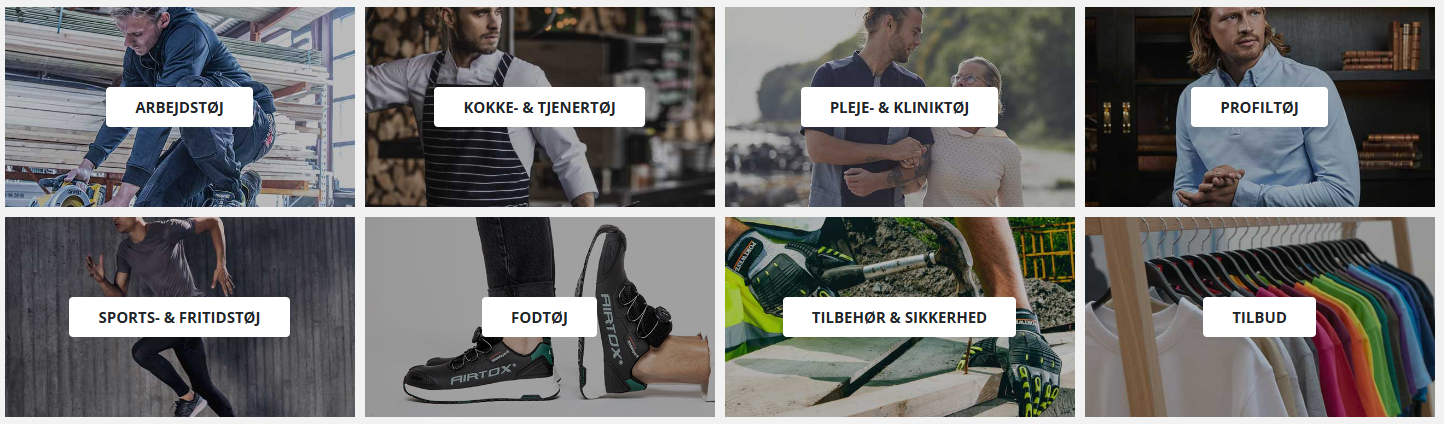Open the PROFILTØJ category label
The image size is (1444, 424).
coord(1259,107)
